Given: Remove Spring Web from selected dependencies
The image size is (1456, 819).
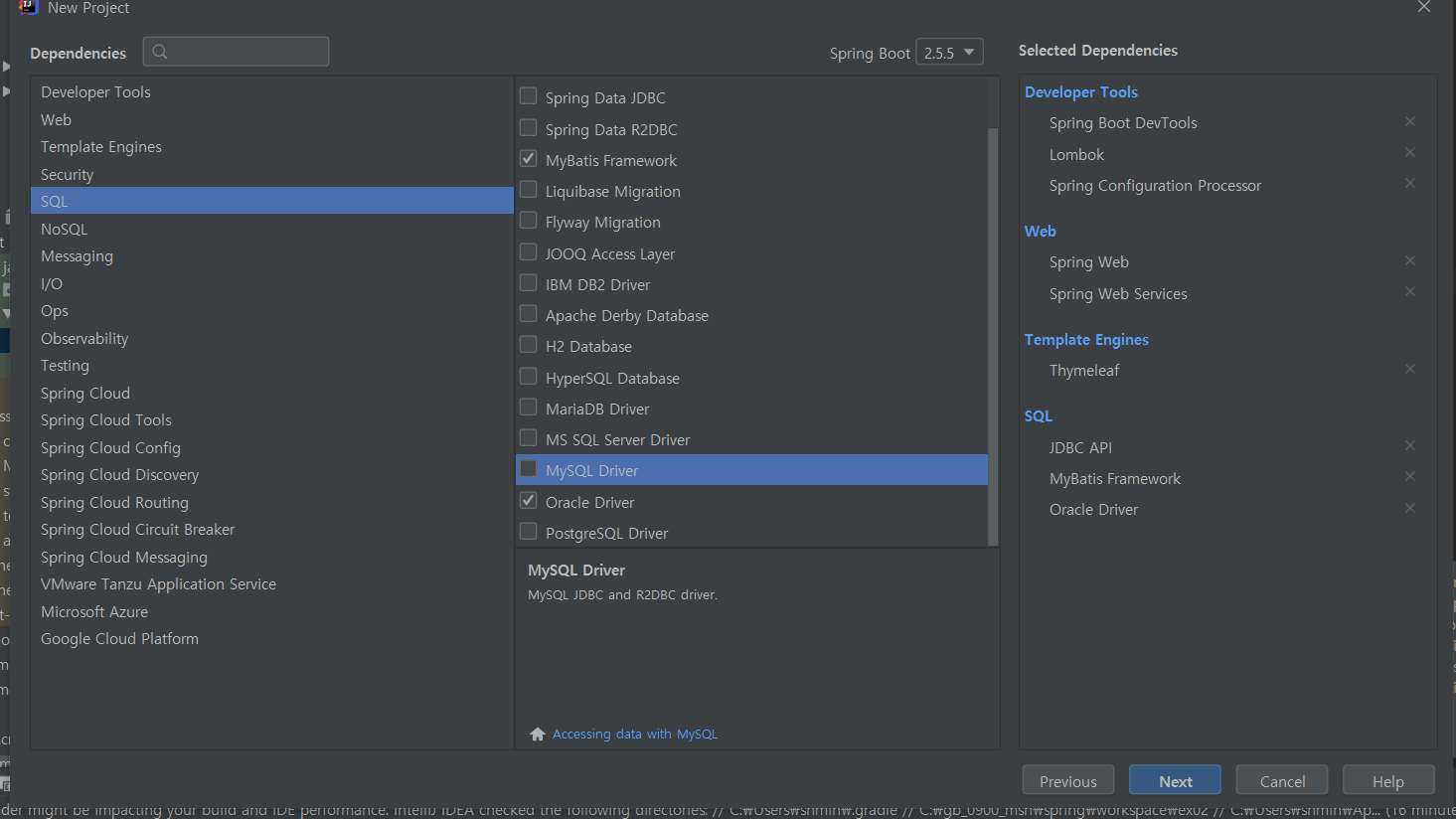Looking at the screenshot, I should coord(1409,260).
